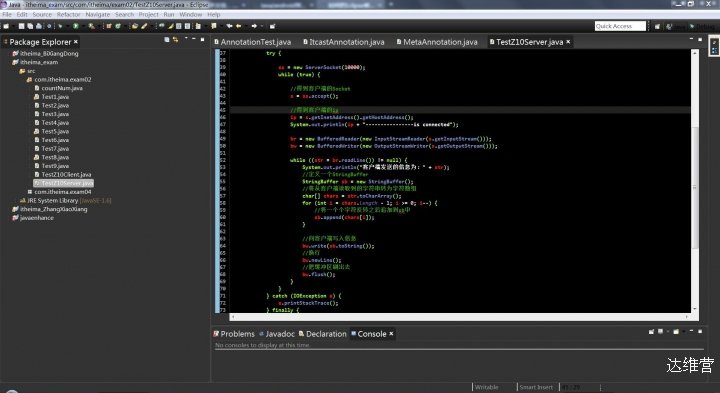Image resolution: width=720 pixels, height=393 pixels.
Task: Select Test5.java in Package Explorer
Action: [x=52, y=131]
